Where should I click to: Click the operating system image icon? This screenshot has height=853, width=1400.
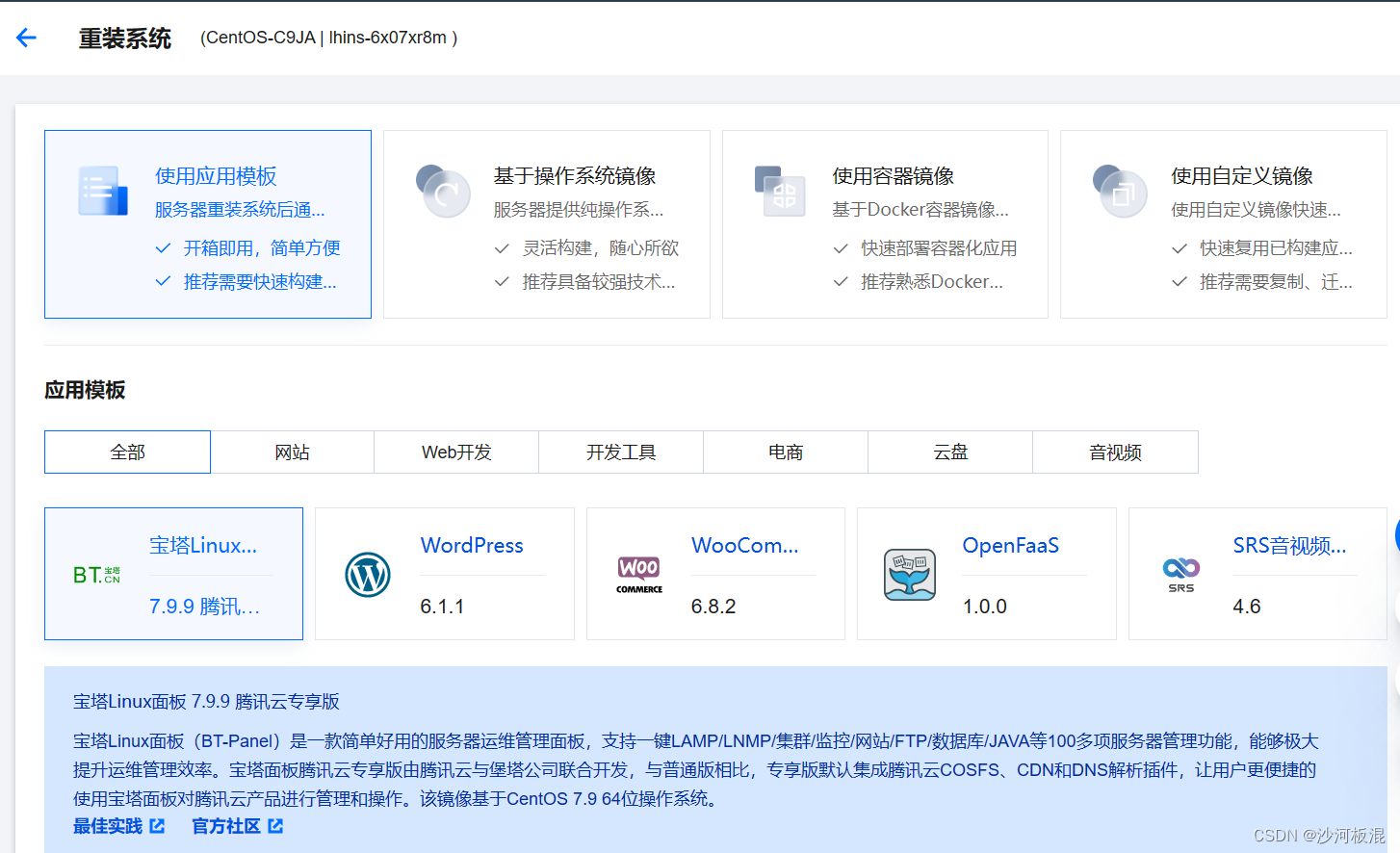[443, 191]
